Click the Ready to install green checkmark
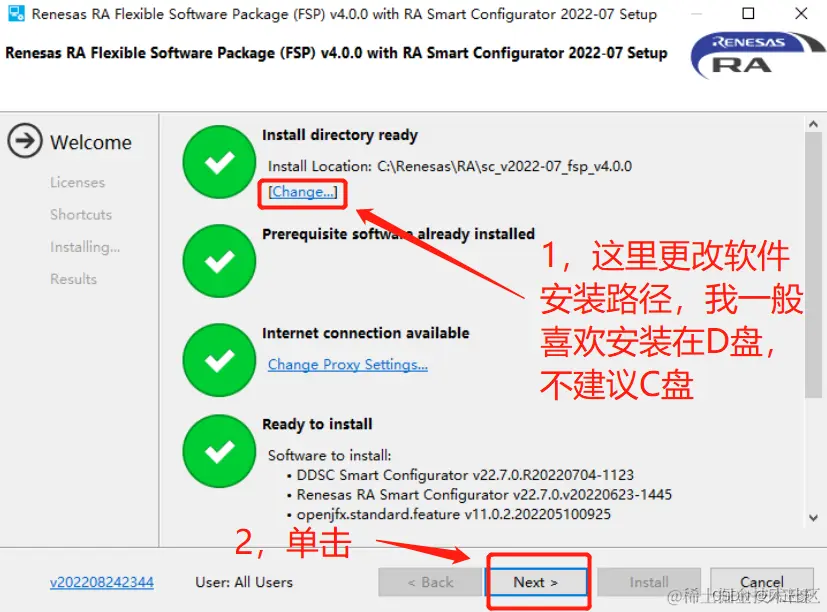Screen dimensions: 827x612 (x=219, y=451)
